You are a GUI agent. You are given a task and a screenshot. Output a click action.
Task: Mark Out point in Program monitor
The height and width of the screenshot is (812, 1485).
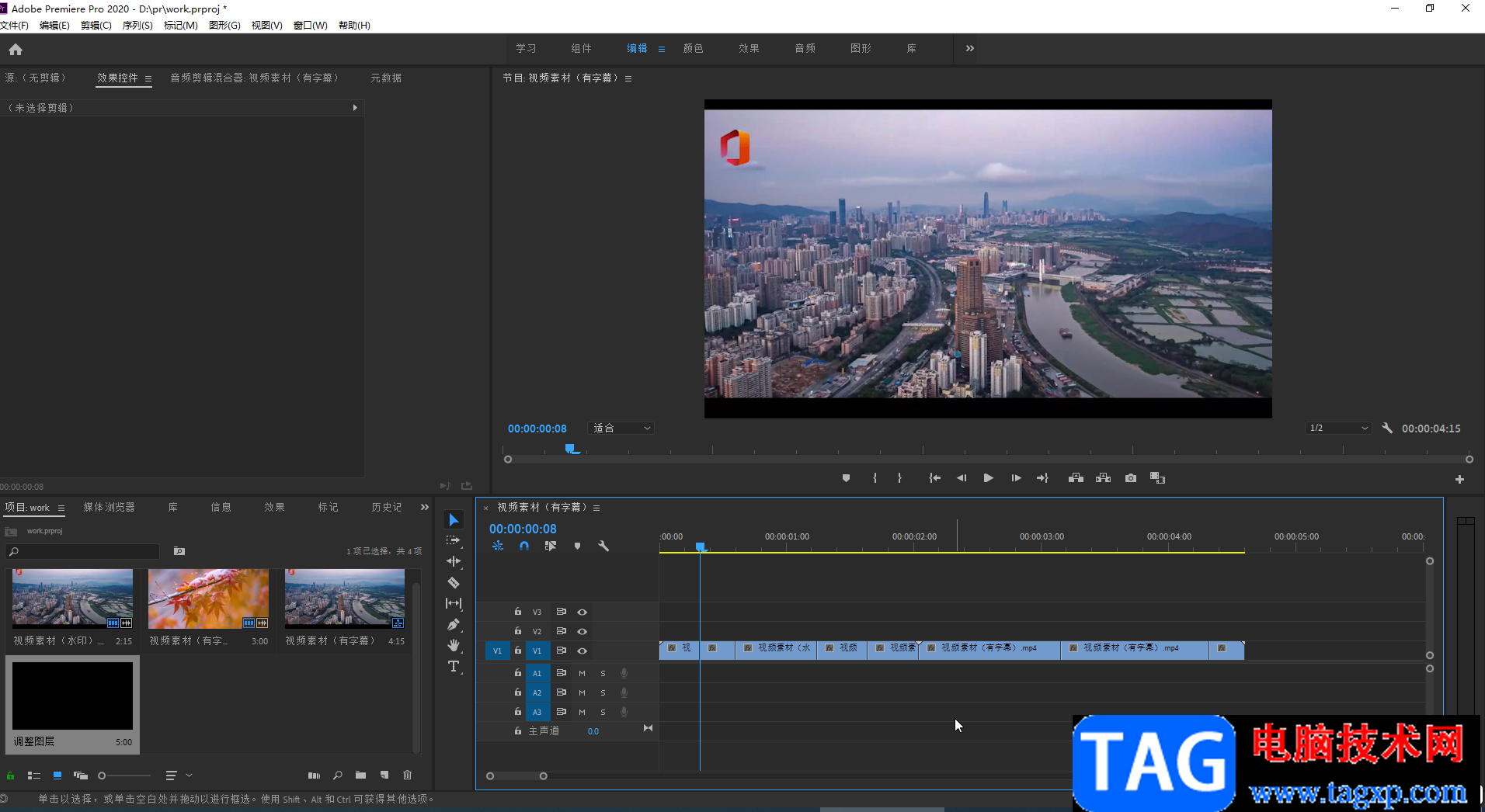coord(899,478)
